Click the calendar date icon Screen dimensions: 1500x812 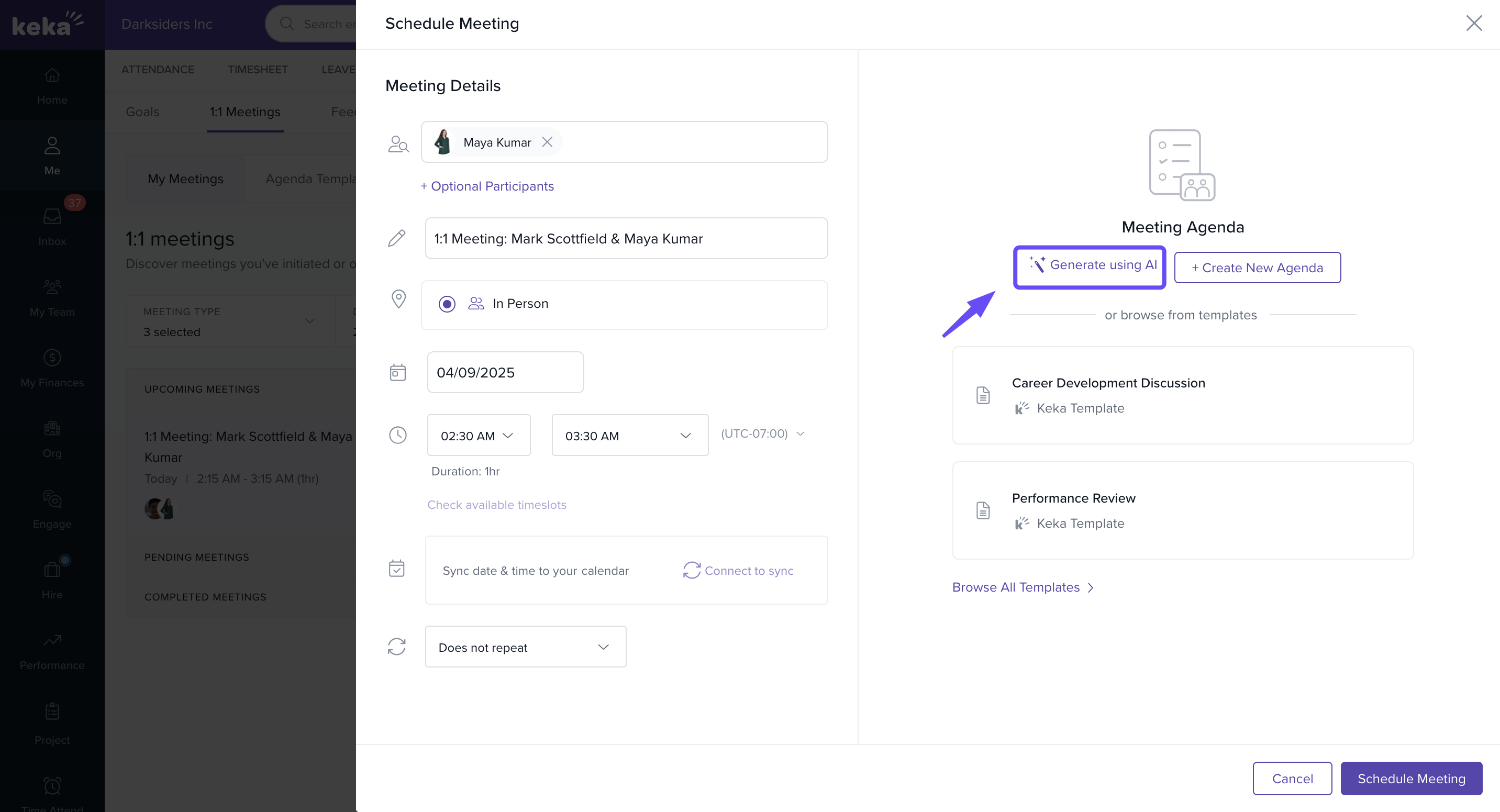[397, 373]
